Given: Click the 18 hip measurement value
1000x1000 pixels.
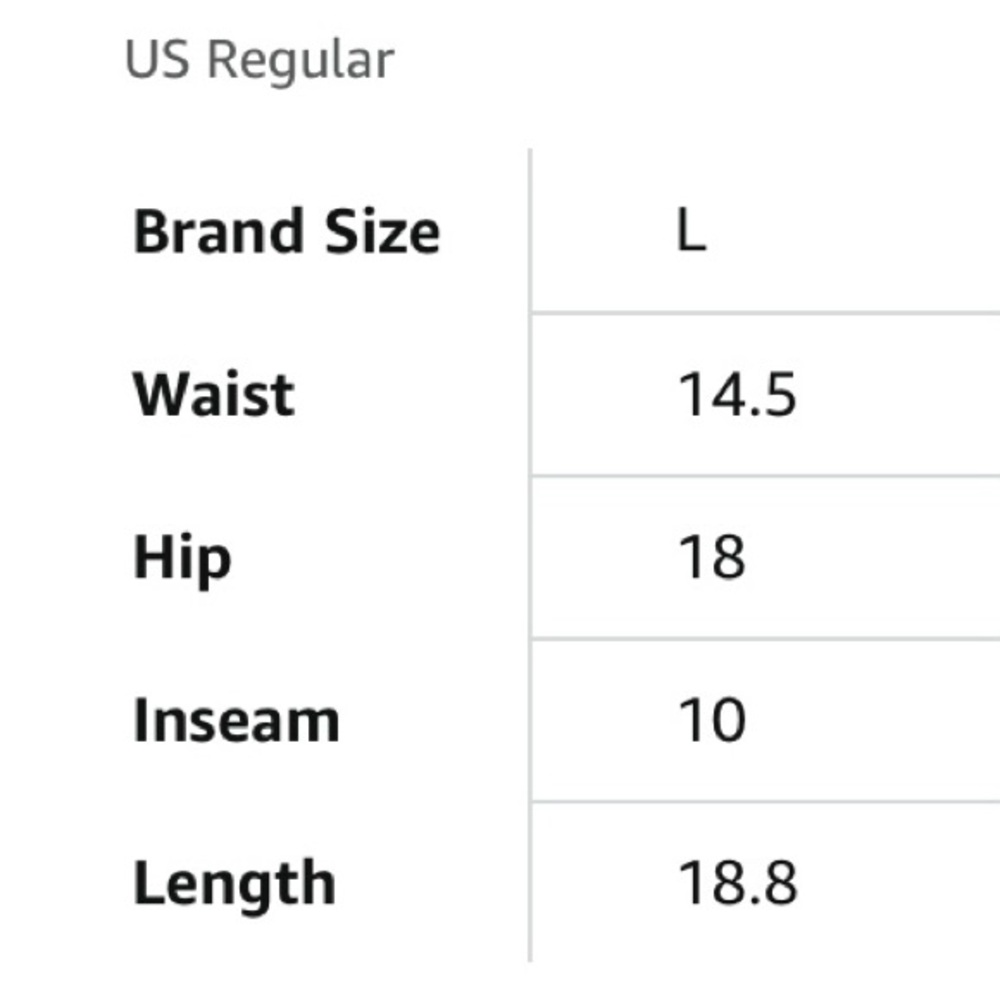Looking at the screenshot, I should [712, 557].
